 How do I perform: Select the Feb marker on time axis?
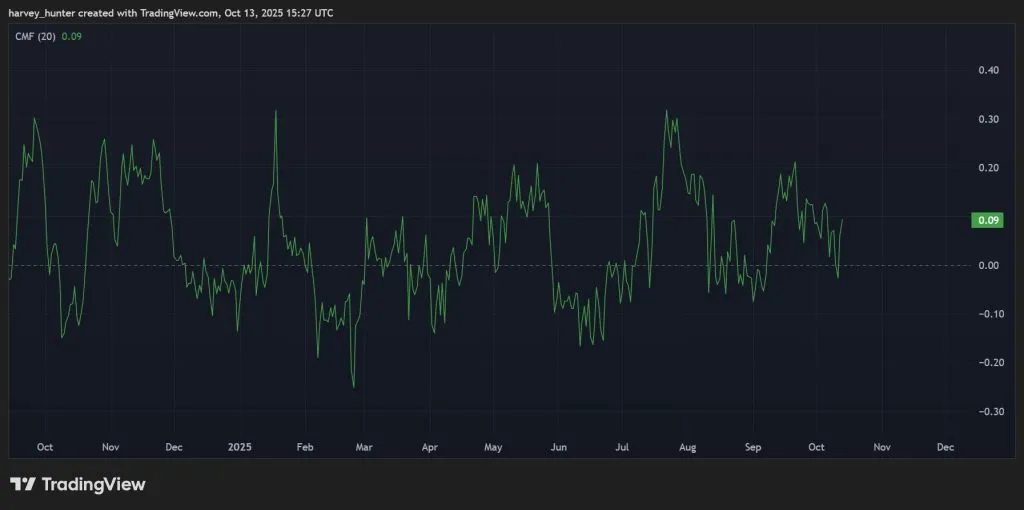(305, 447)
